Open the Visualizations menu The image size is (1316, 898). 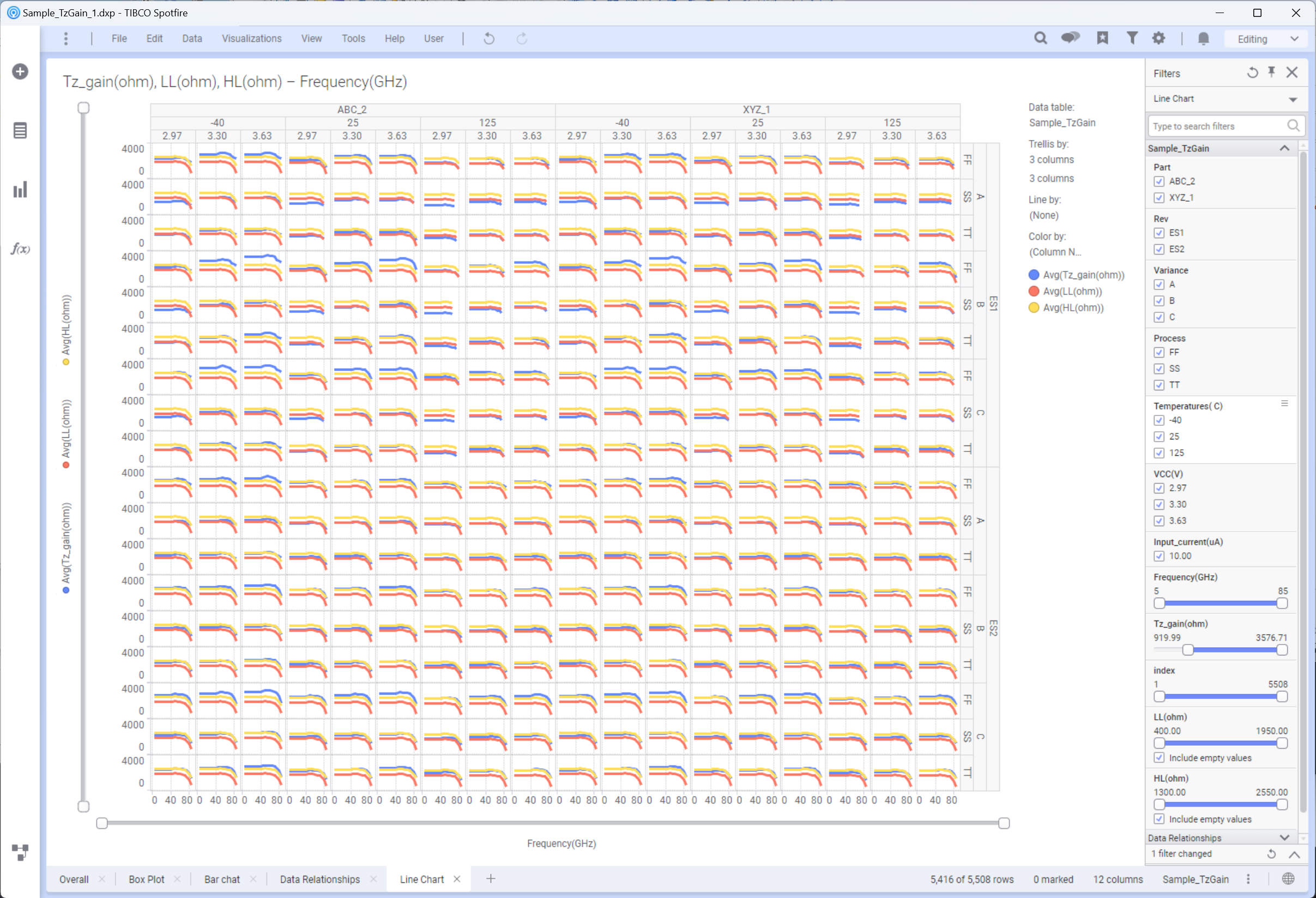pyautogui.click(x=251, y=39)
